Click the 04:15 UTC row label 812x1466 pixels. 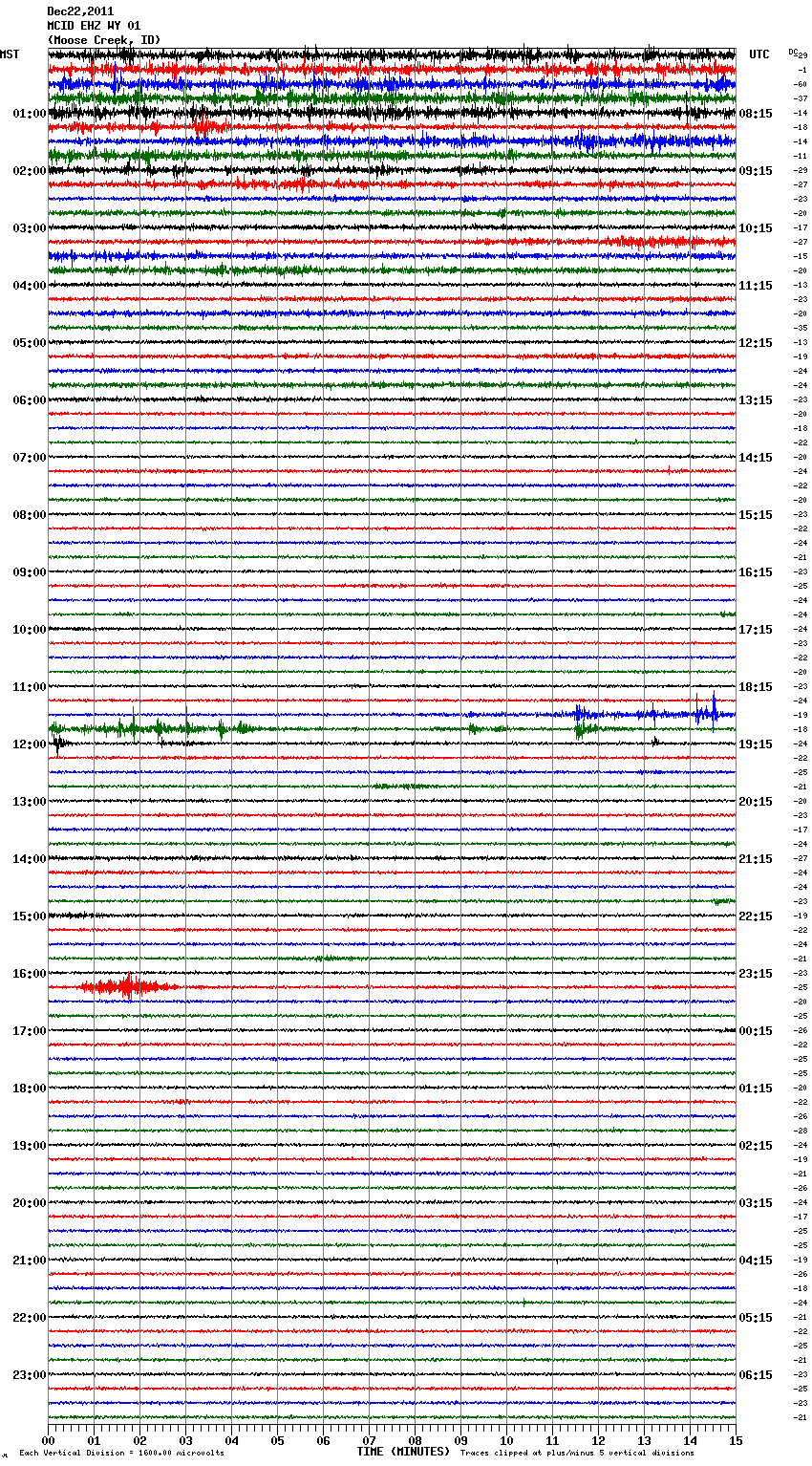(756, 1261)
